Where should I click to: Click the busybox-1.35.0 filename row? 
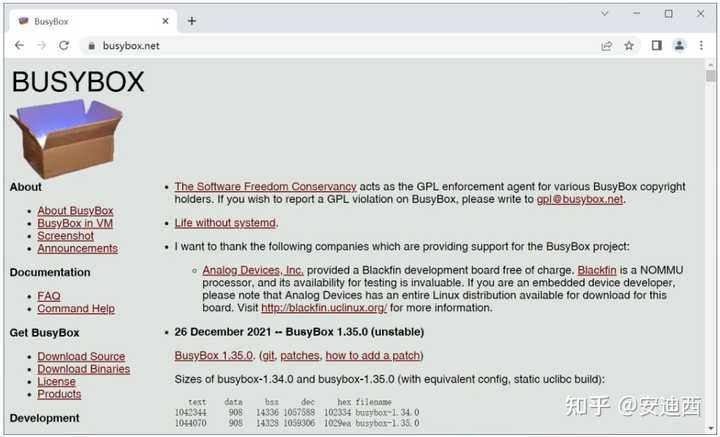pos(297,423)
